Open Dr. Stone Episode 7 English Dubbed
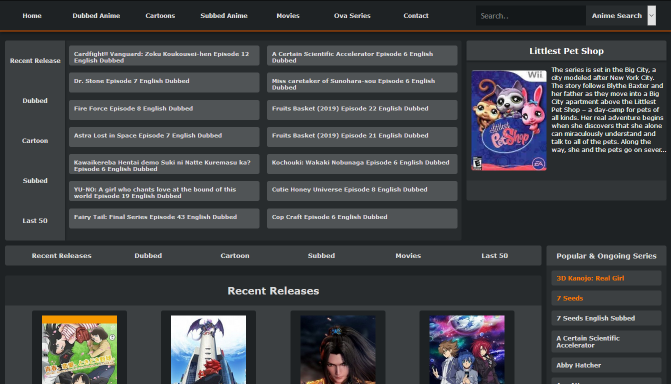The height and width of the screenshot is (384, 671). (x=164, y=83)
